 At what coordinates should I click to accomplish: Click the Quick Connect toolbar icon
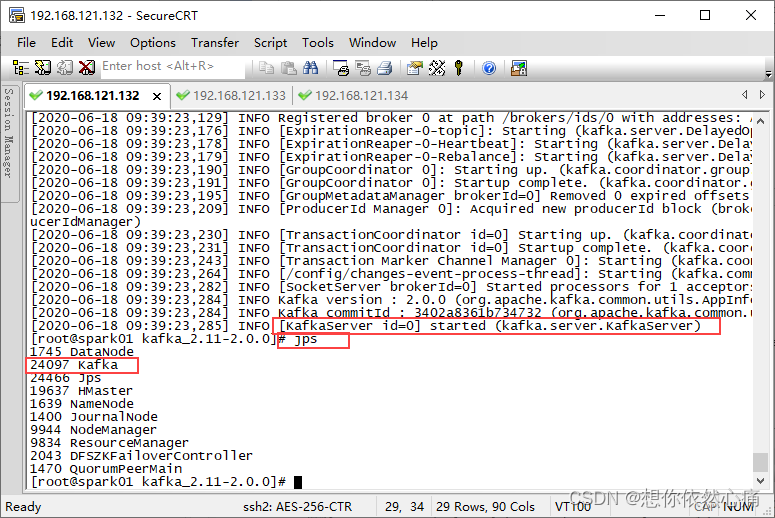click(x=43, y=67)
